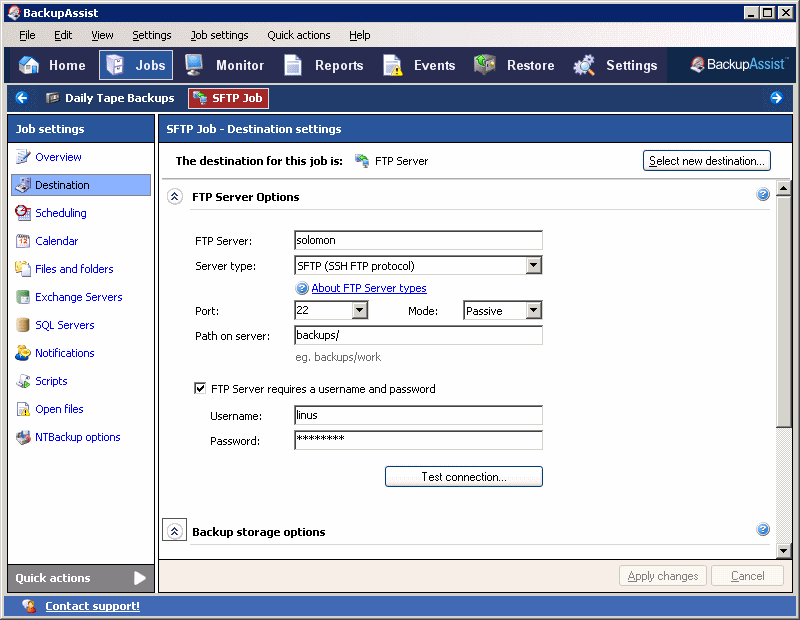The height and width of the screenshot is (620, 800).
Task: Click the Overview pencil icon
Action: pos(23,157)
